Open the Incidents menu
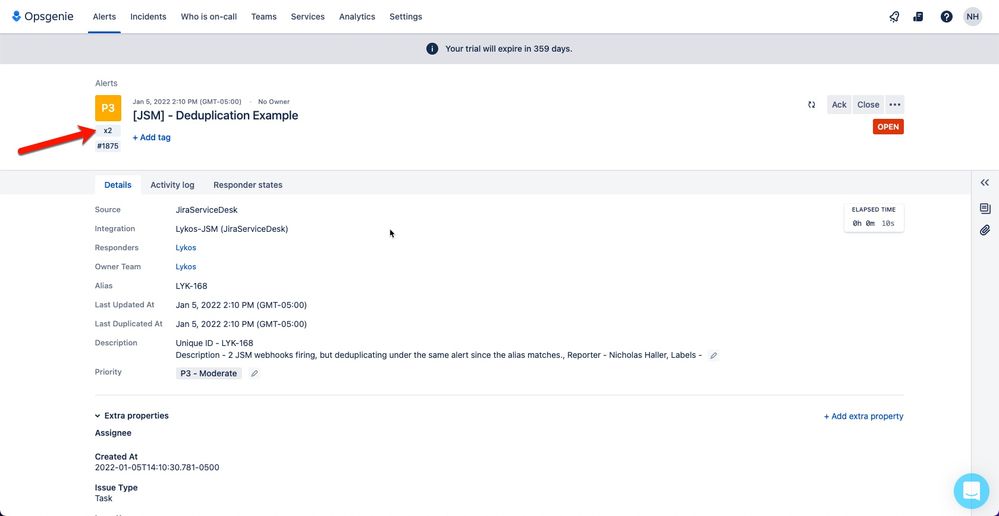Screen dimensions: 999x516 point(148,17)
